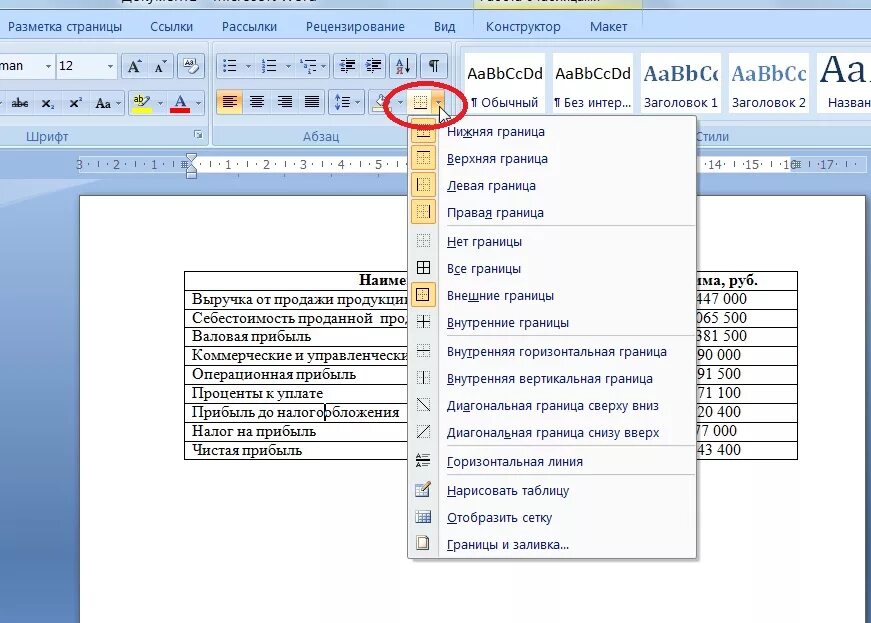
Task: Switch to the Конструктор tab
Action: pyautogui.click(x=523, y=27)
